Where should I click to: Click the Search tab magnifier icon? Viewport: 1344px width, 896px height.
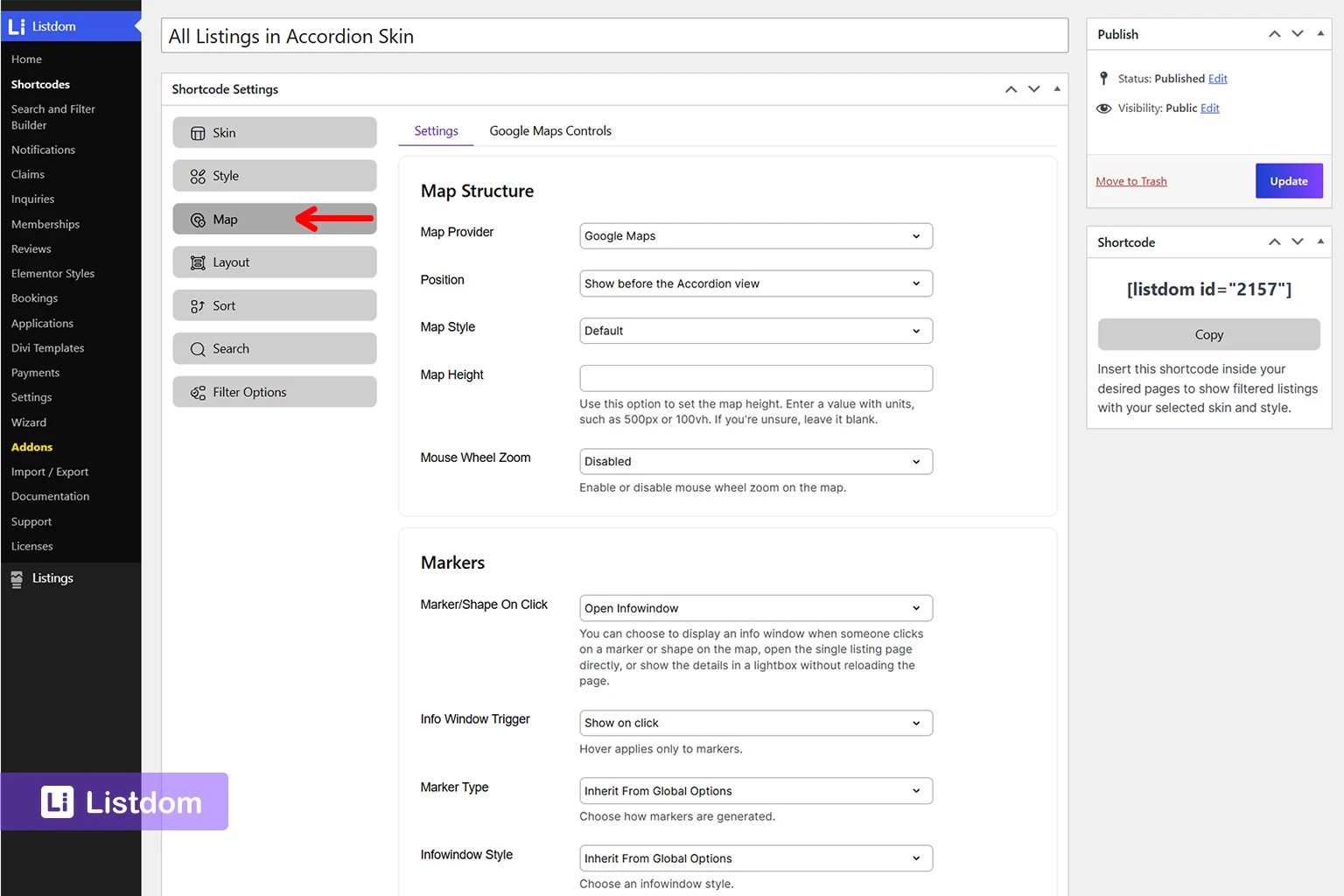pos(198,349)
